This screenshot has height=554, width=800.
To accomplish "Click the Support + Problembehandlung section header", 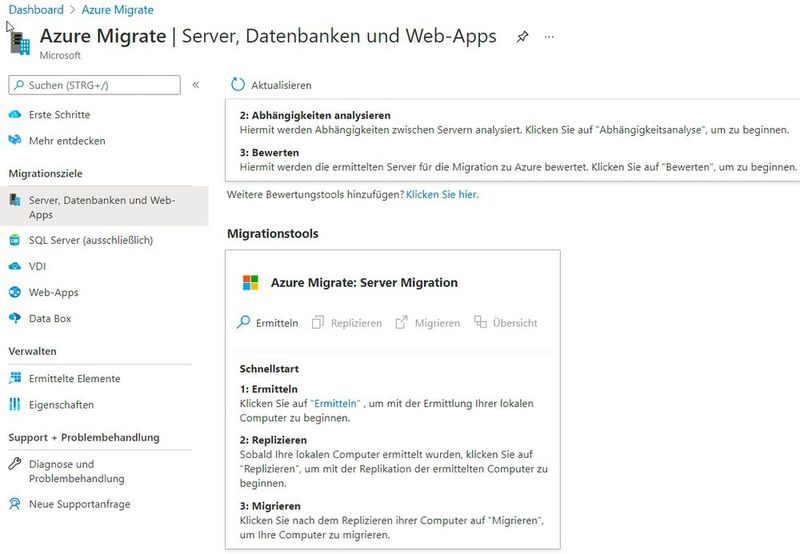I will click(84, 438).
